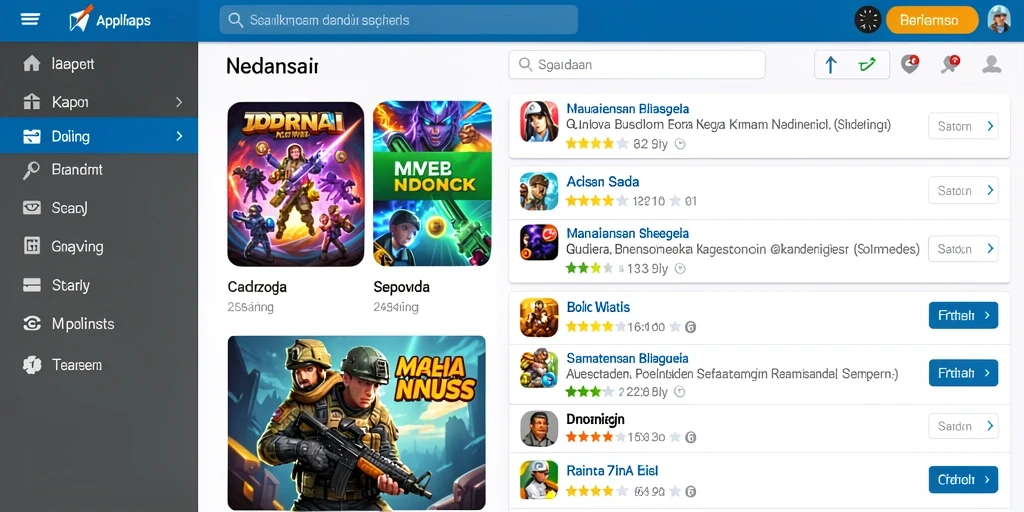Click Satoın button for Adsen Sada

pos(963,191)
